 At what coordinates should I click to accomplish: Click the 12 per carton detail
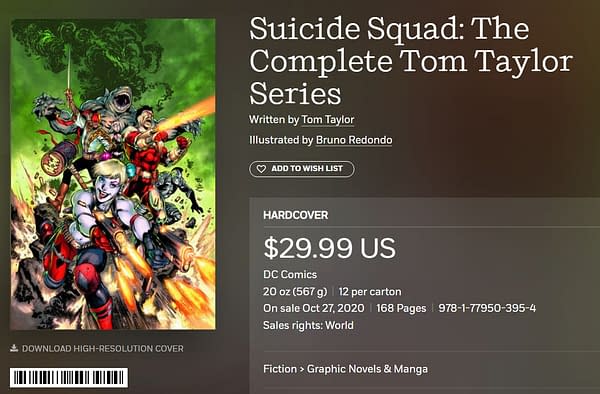(370, 291)
